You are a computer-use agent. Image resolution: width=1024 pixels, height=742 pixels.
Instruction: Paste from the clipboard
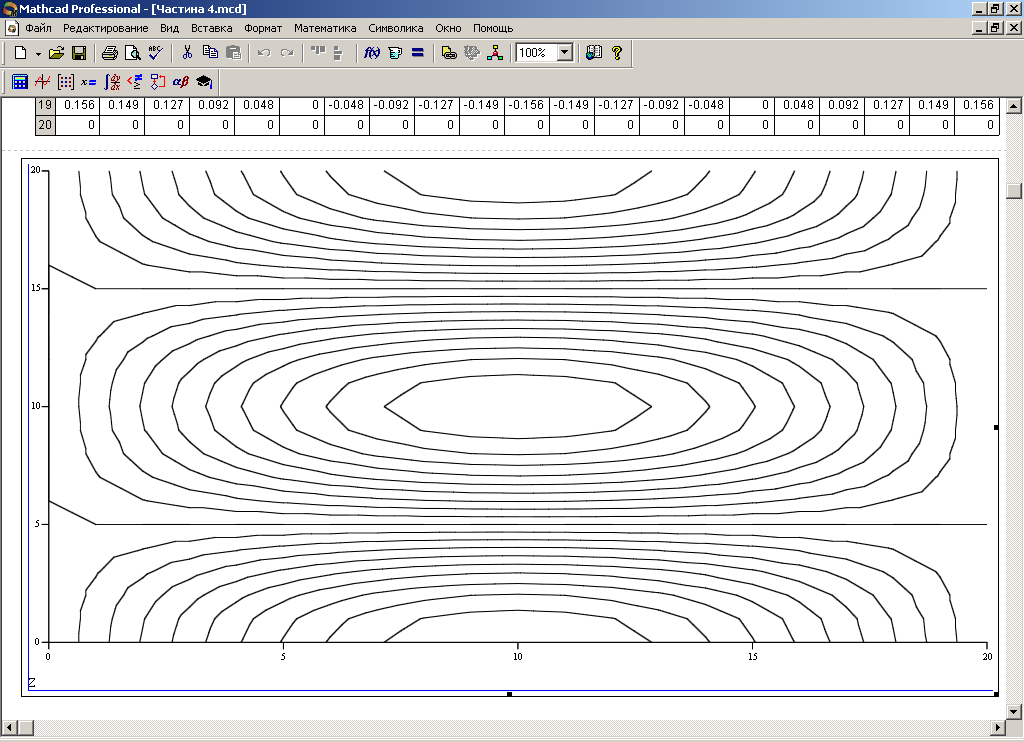click(x=233, y=53)
